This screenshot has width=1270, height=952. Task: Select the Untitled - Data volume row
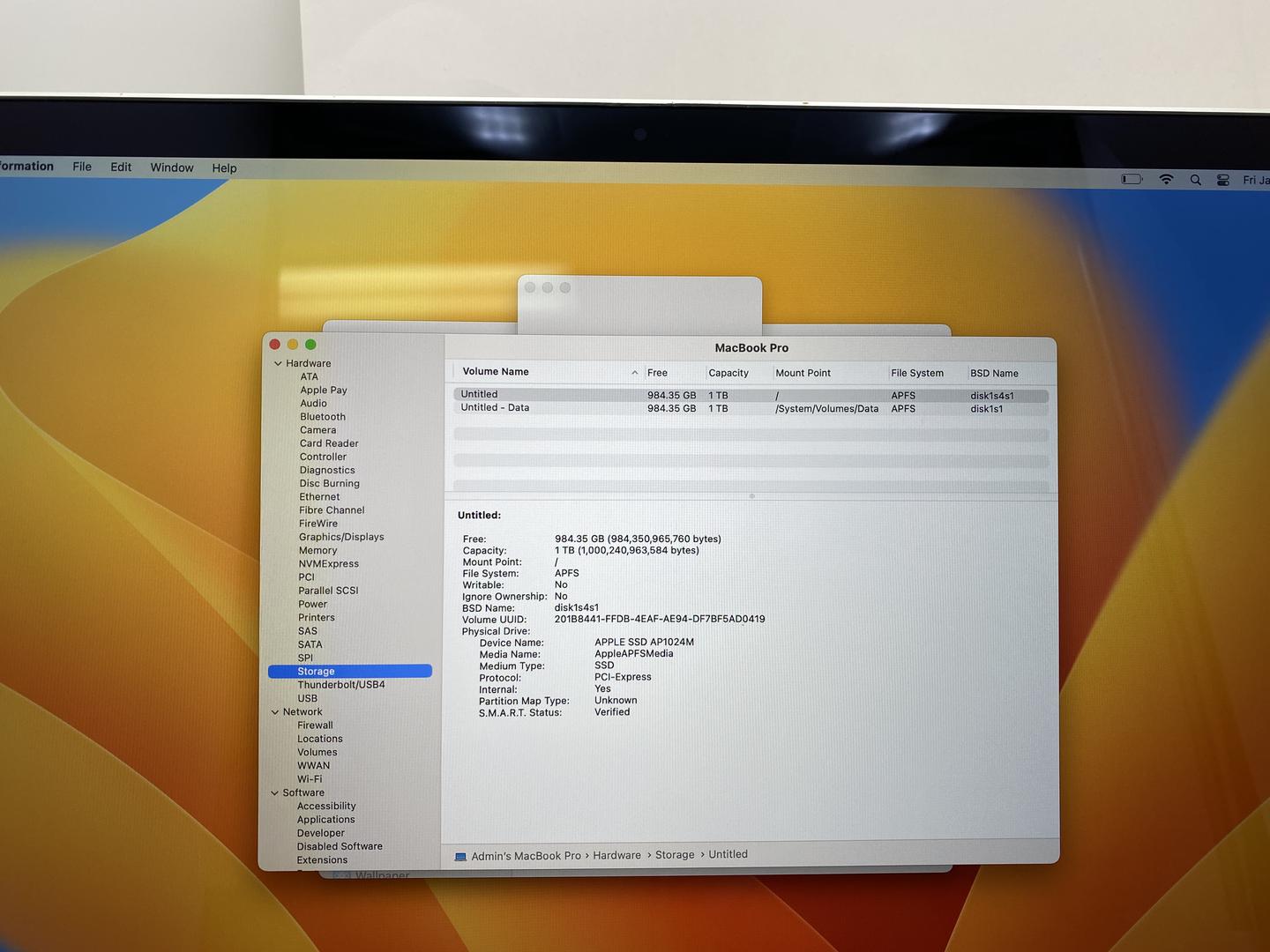tap(751, 408)
